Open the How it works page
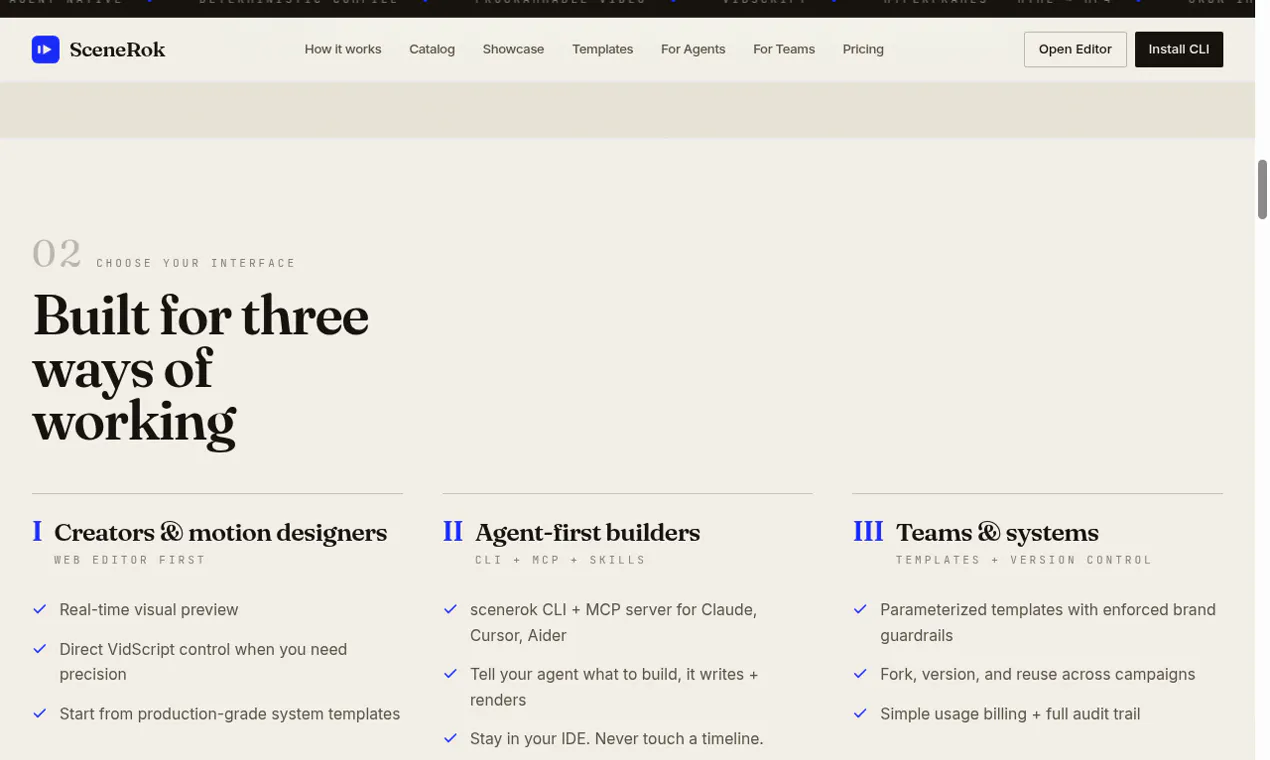Viewport: 1270px width, 760px height. coord(343,49)
